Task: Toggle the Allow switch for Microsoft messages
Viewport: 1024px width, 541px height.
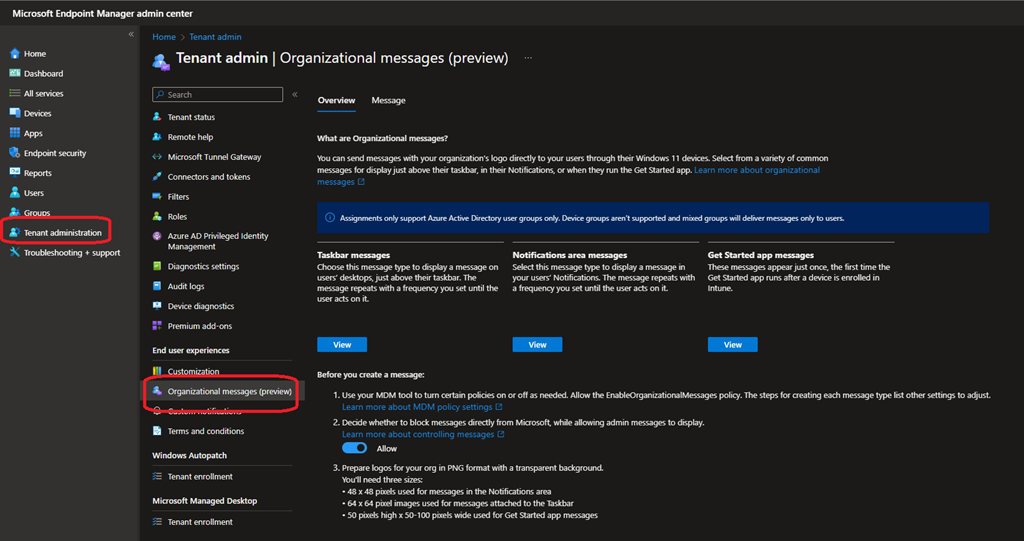Action: click(354, 449)
